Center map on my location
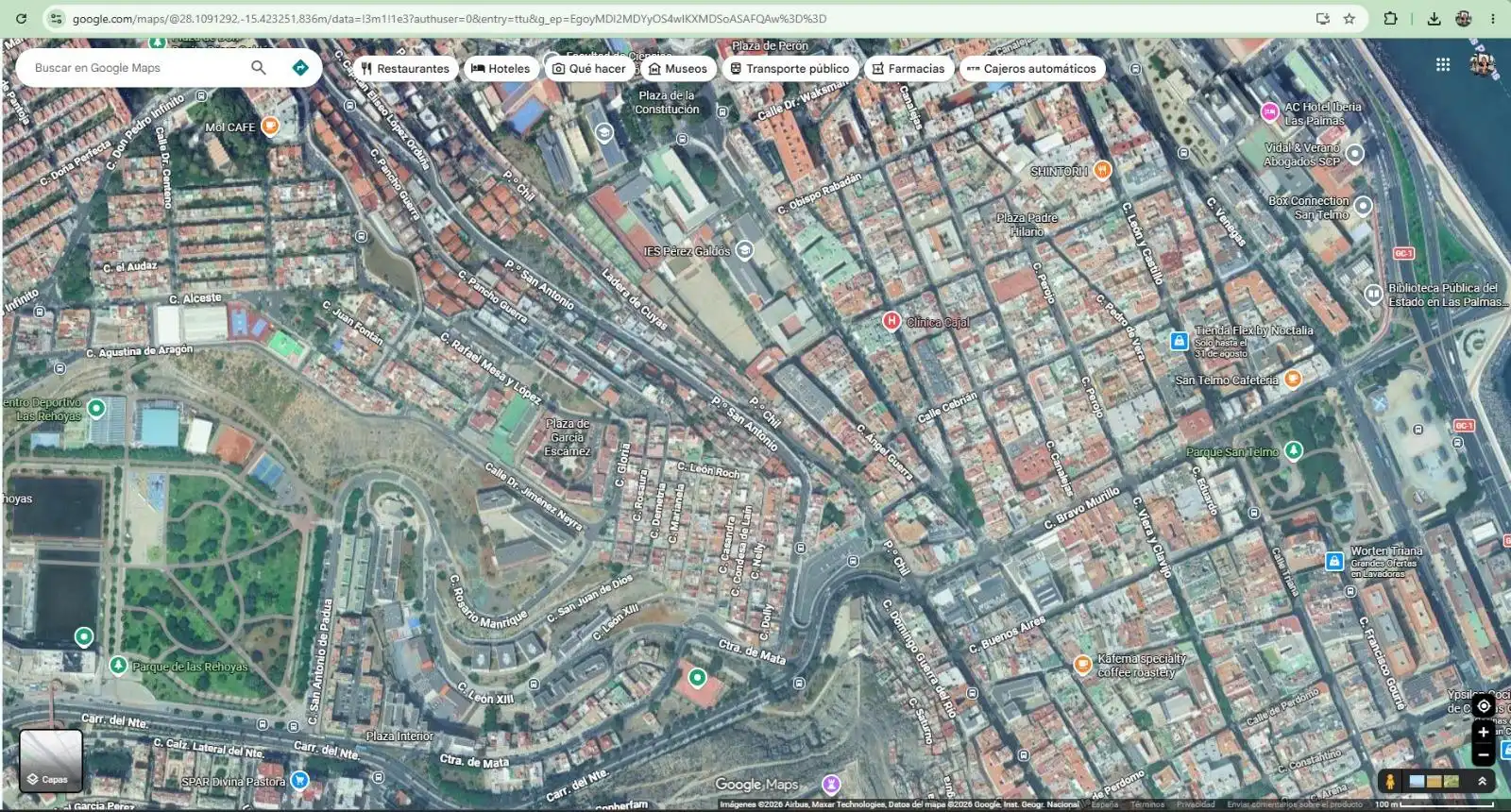Image resolution: width=1511 pixels, height=812 pixels. coord(1484,706)
